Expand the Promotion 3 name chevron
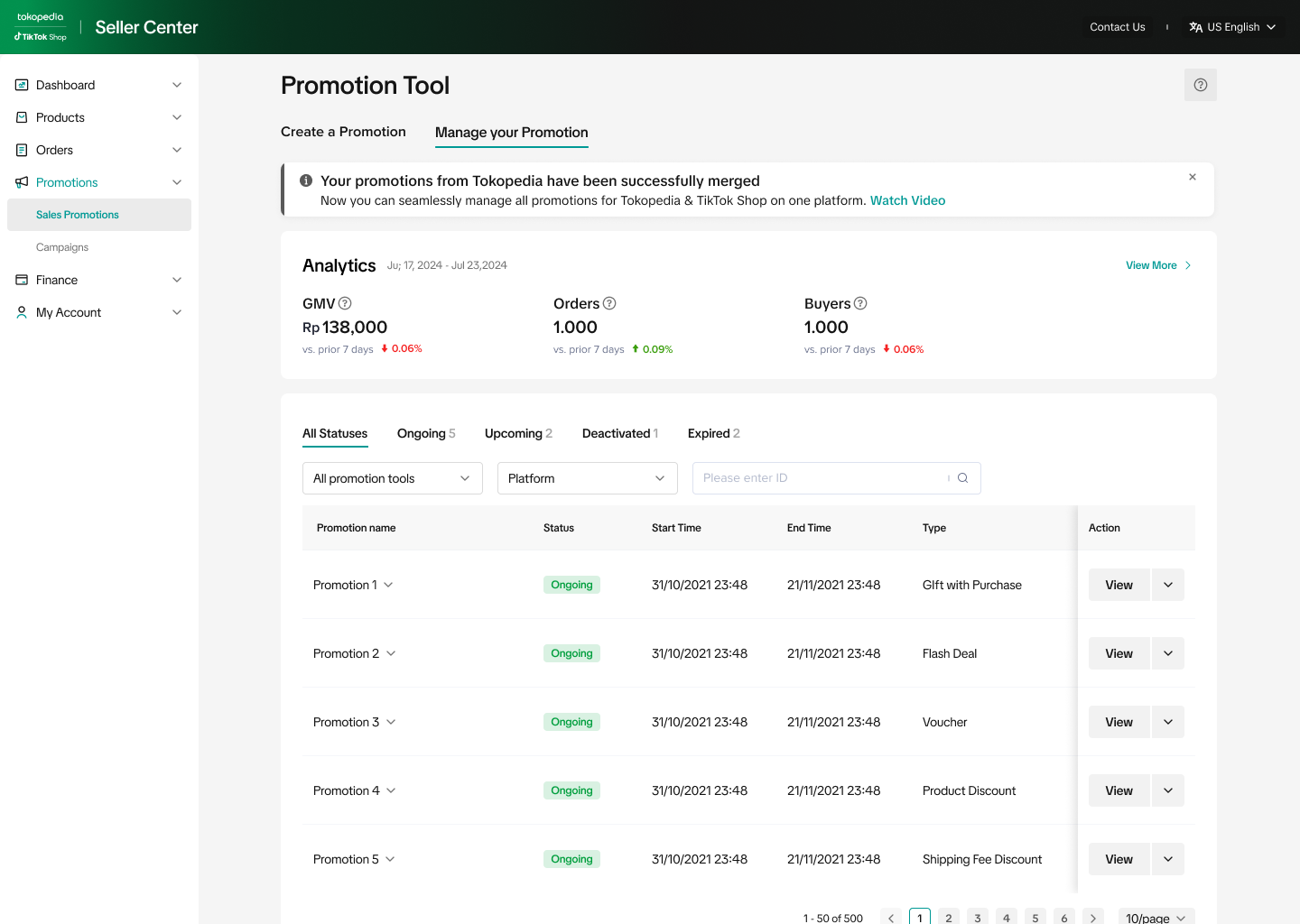The height and width of the screenshot is (924, 1300). 391,722
